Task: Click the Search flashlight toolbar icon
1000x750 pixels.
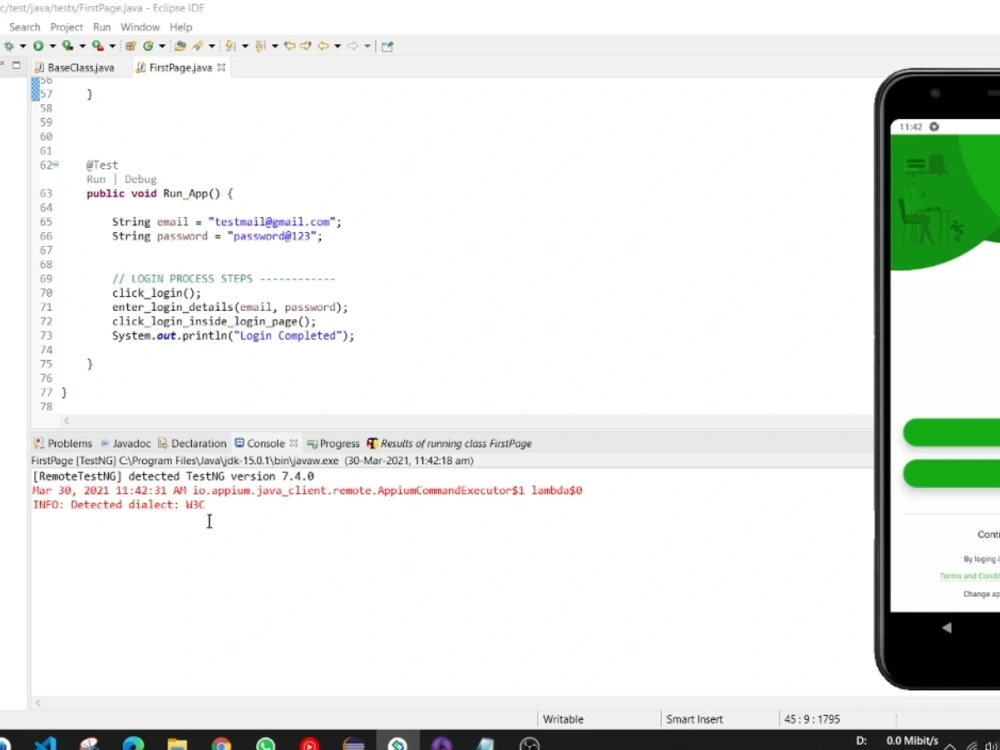Action: [198, 46]
